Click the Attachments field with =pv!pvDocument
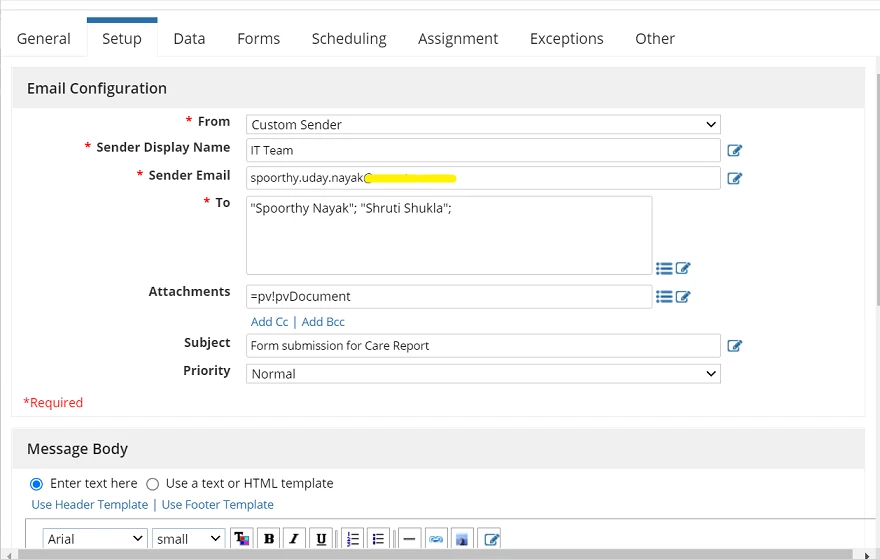 [x=449, y=296]
